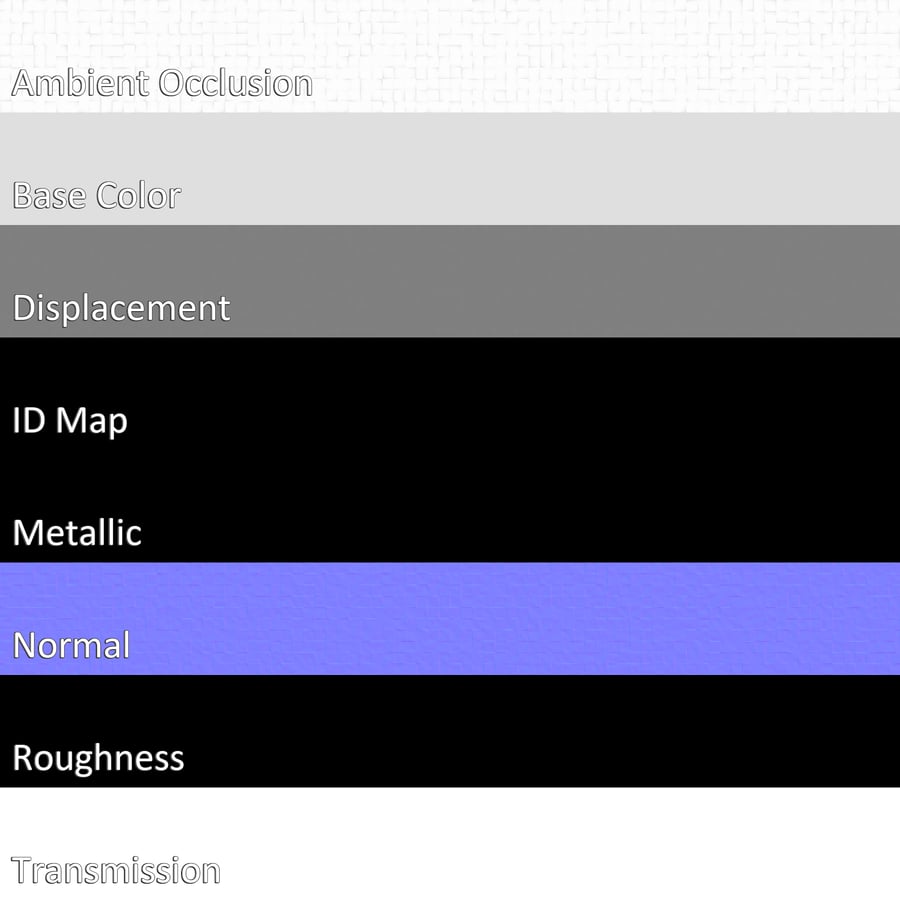Select the Normal map label
This screenshot has height=900, width=900.
71,645
